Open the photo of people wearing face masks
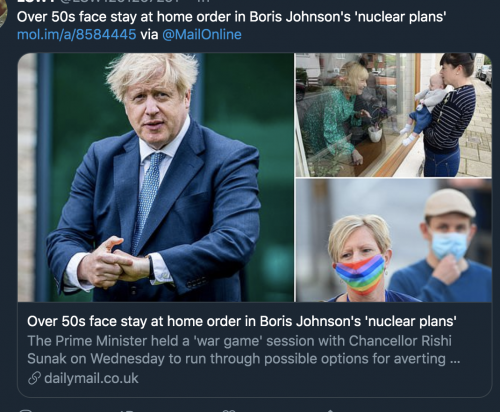Image resolution: width=500 pixels, height=412 pixels. 394,241
